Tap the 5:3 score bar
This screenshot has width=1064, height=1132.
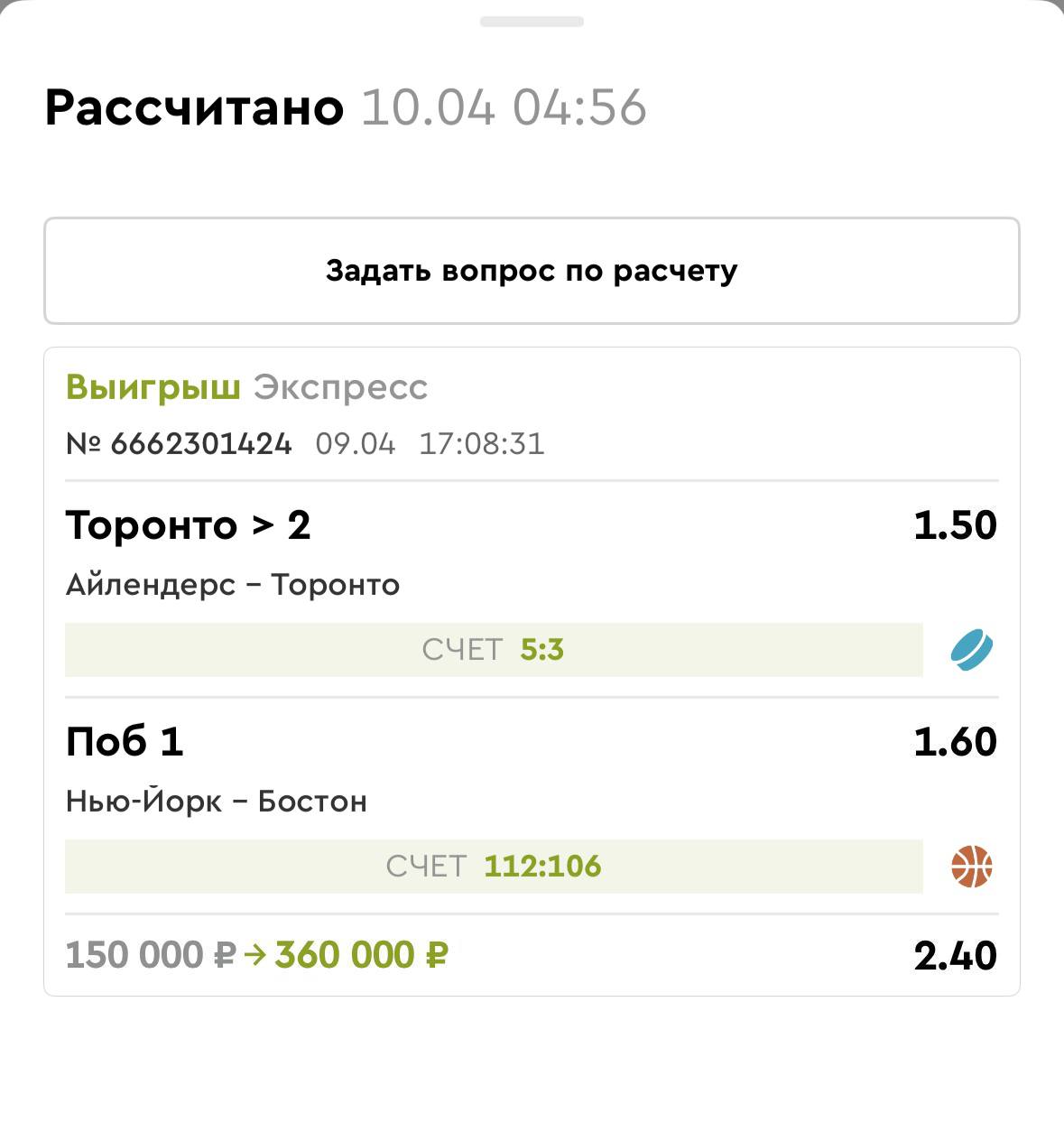click(x=494, y=650)
